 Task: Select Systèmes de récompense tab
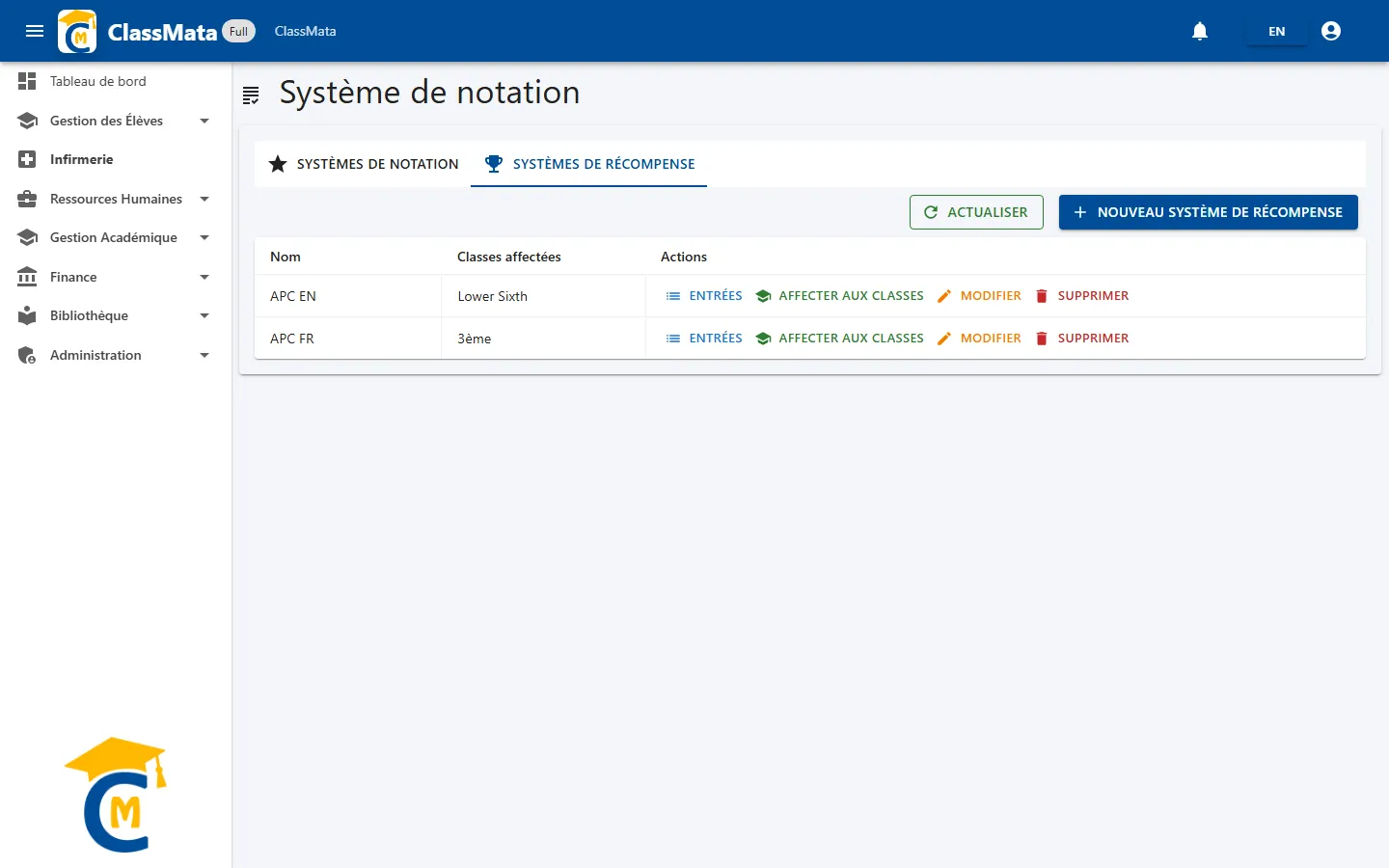pos(588,164)
